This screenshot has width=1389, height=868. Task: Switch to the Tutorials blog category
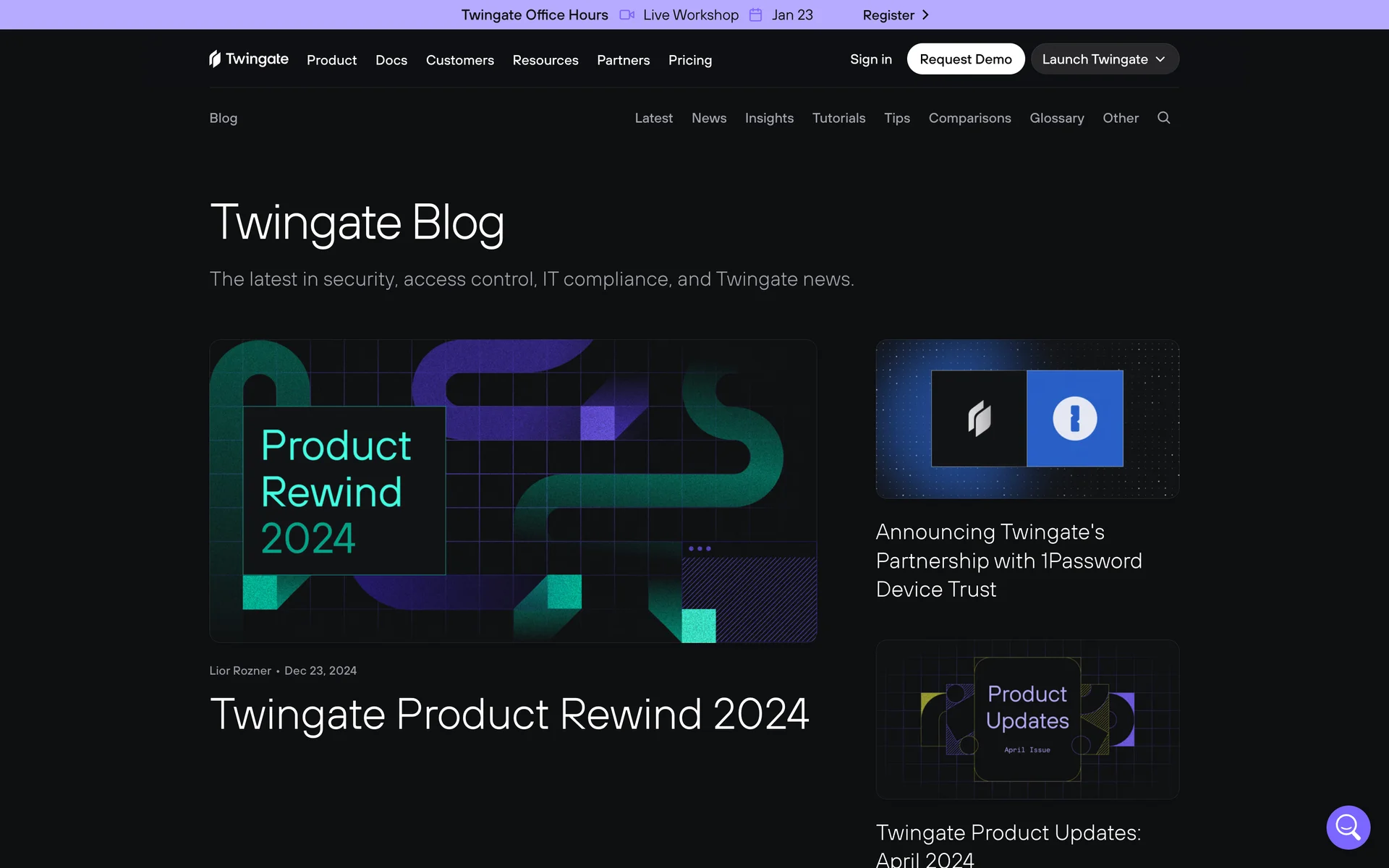coord(838,118)
